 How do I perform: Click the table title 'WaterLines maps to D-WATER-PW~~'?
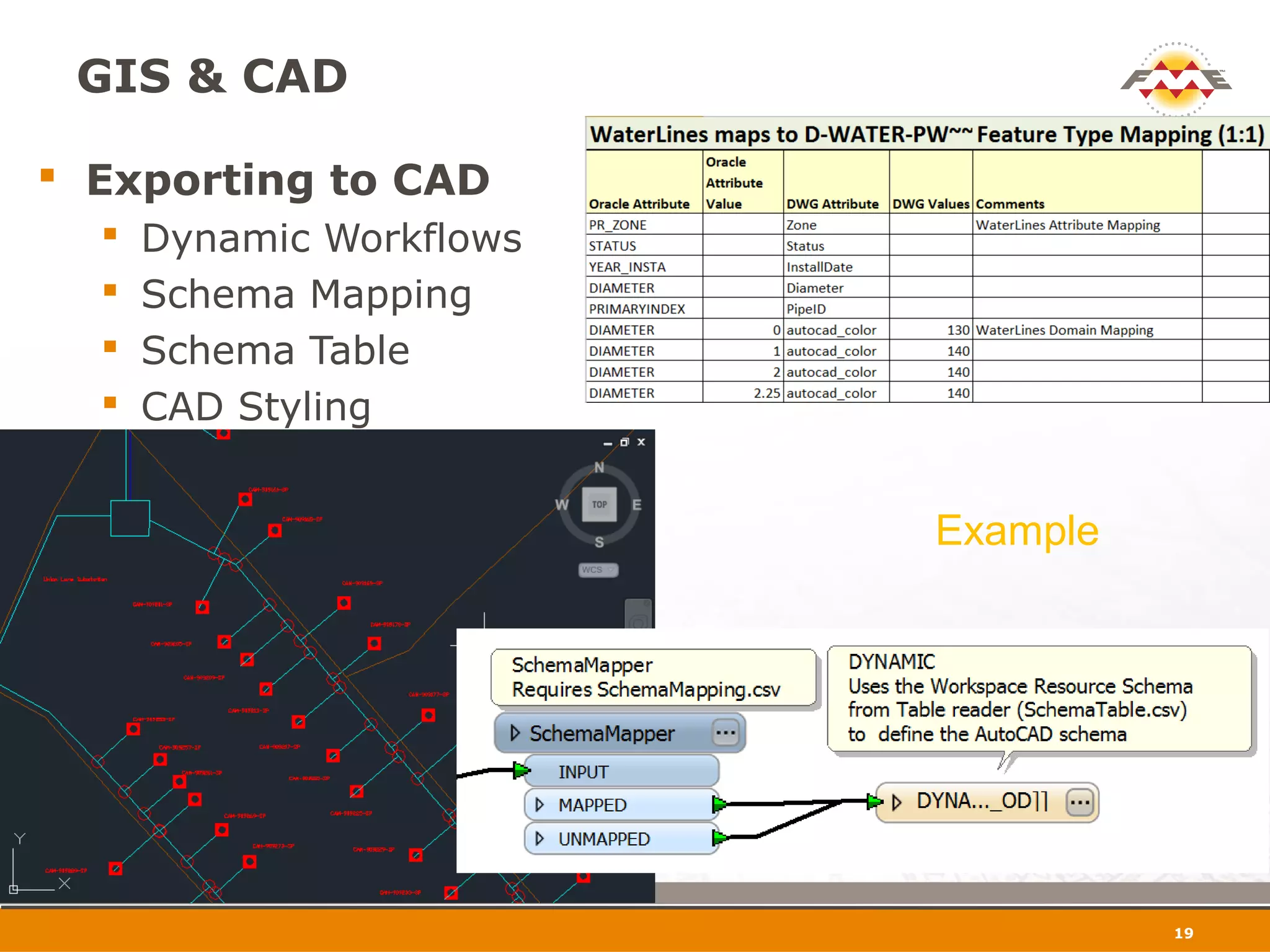[781, 134]
